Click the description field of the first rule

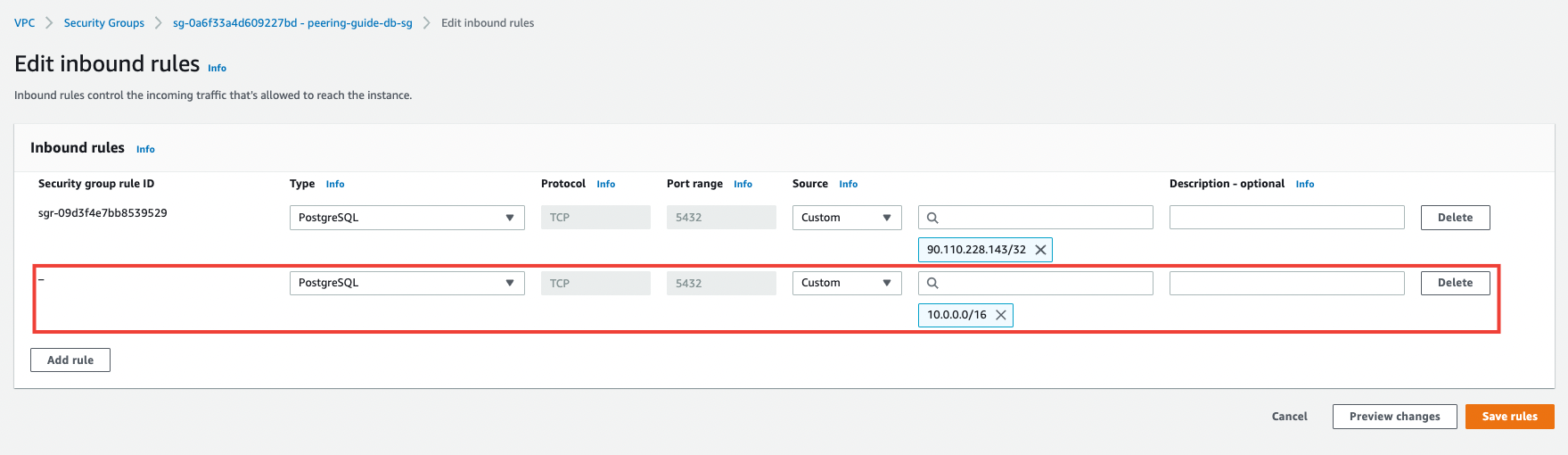click(1287, 218)
